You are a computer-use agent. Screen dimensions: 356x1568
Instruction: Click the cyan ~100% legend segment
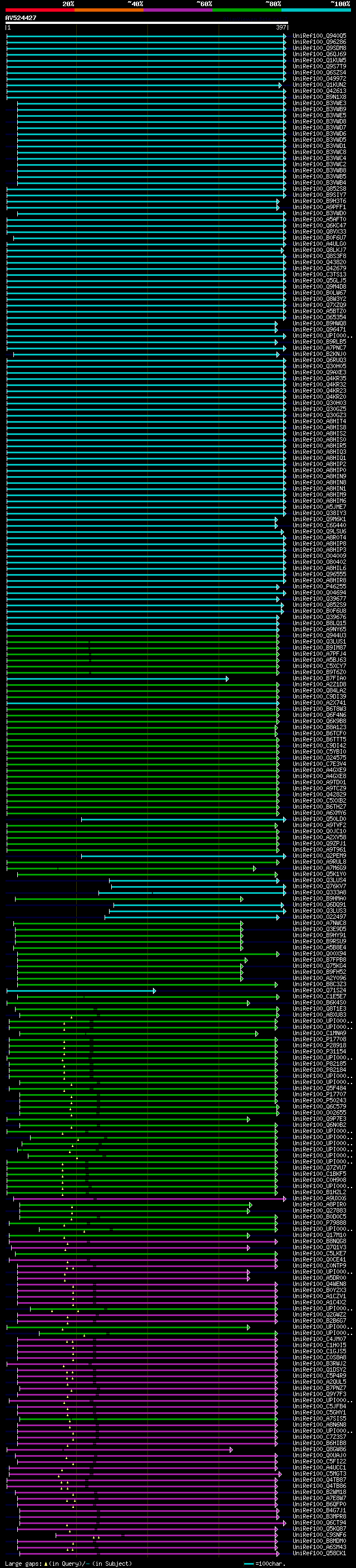(316, 10)
